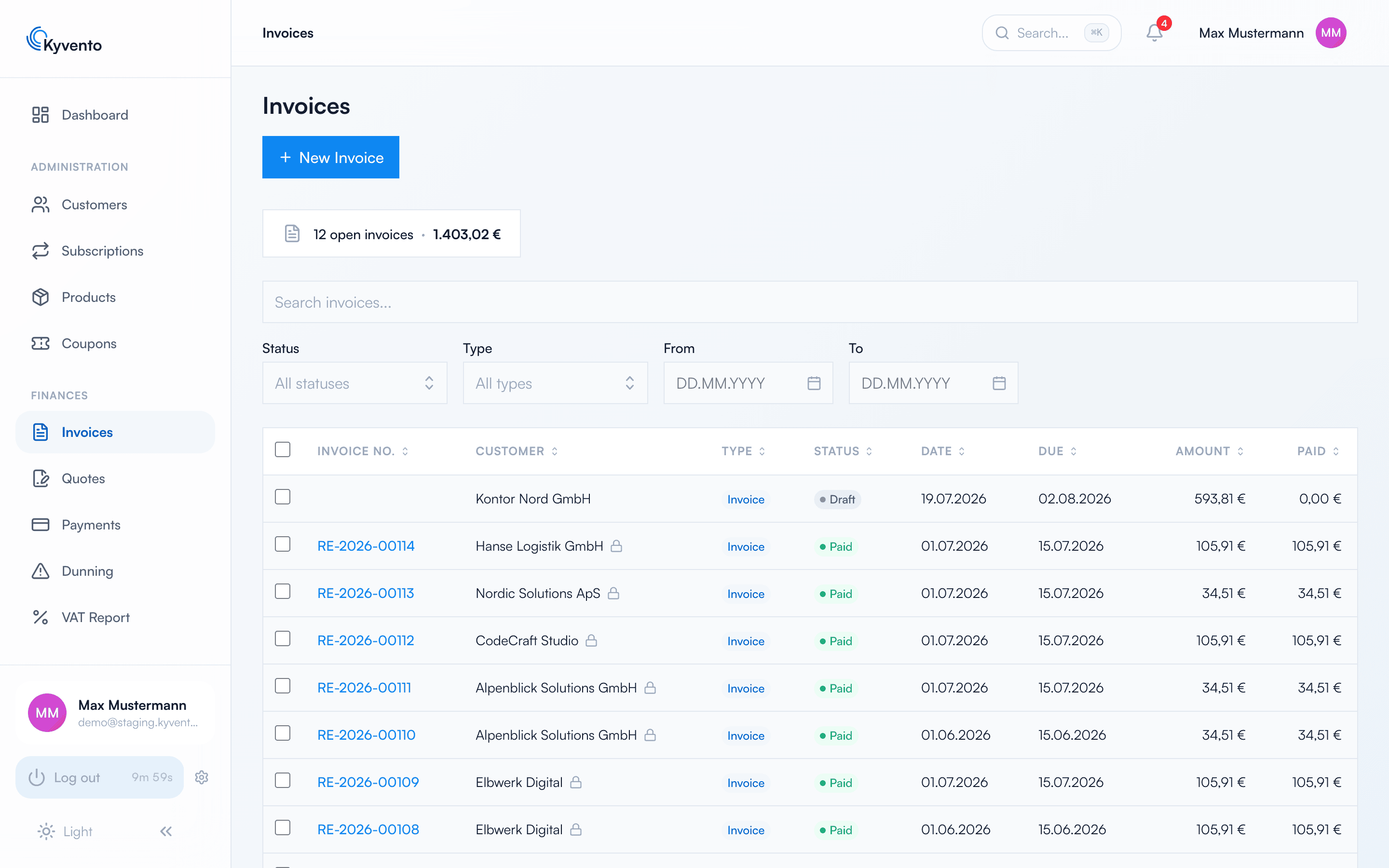The height and width of the screenshot is (868, 1389).
Task: Click lock icon in the RE-2026-00109 row
Action: coord(576,783)
